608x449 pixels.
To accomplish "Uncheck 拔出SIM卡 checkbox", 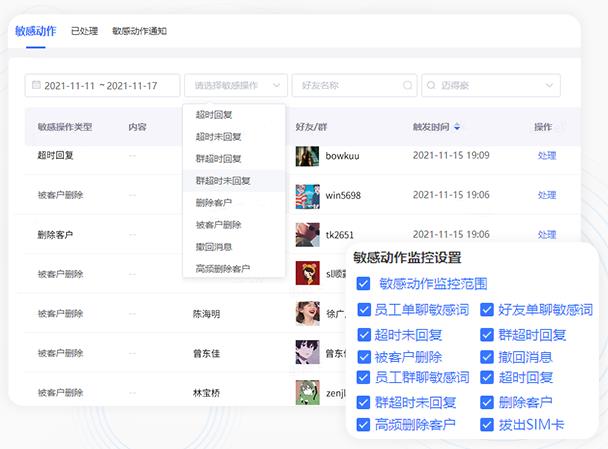I will click(x=487, y=425).
